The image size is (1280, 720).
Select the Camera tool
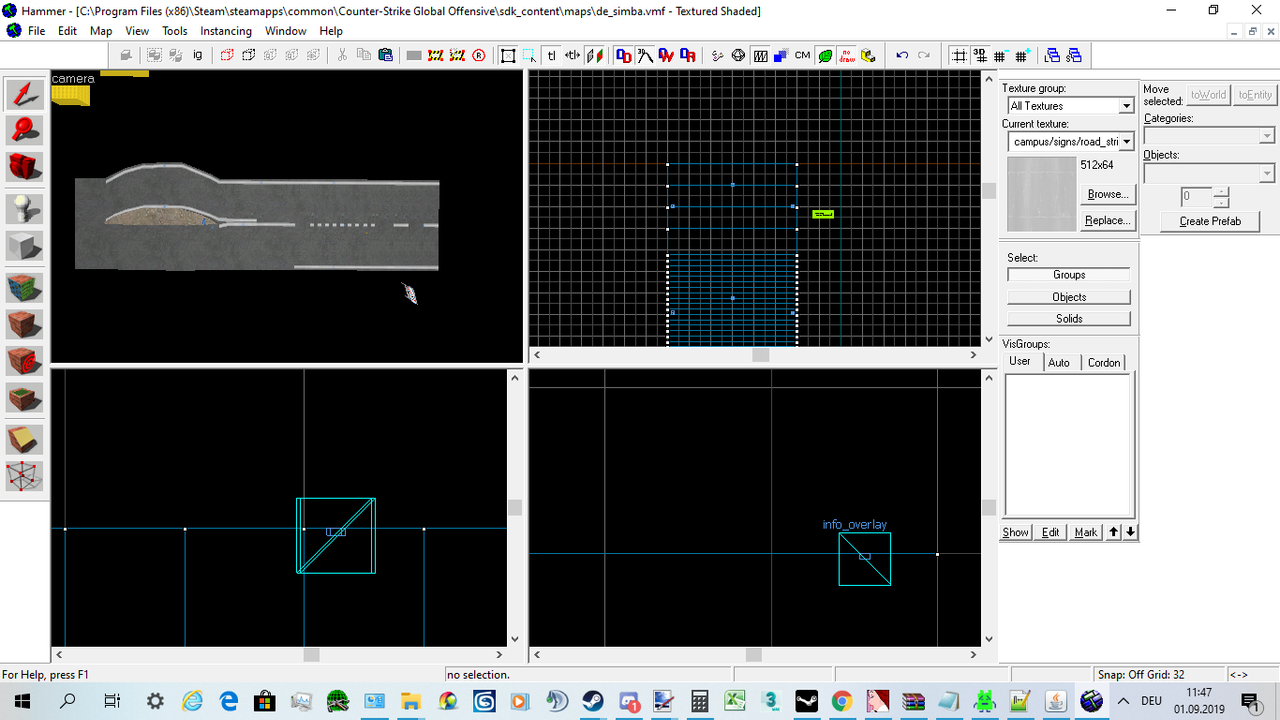[x=24, y=167]
